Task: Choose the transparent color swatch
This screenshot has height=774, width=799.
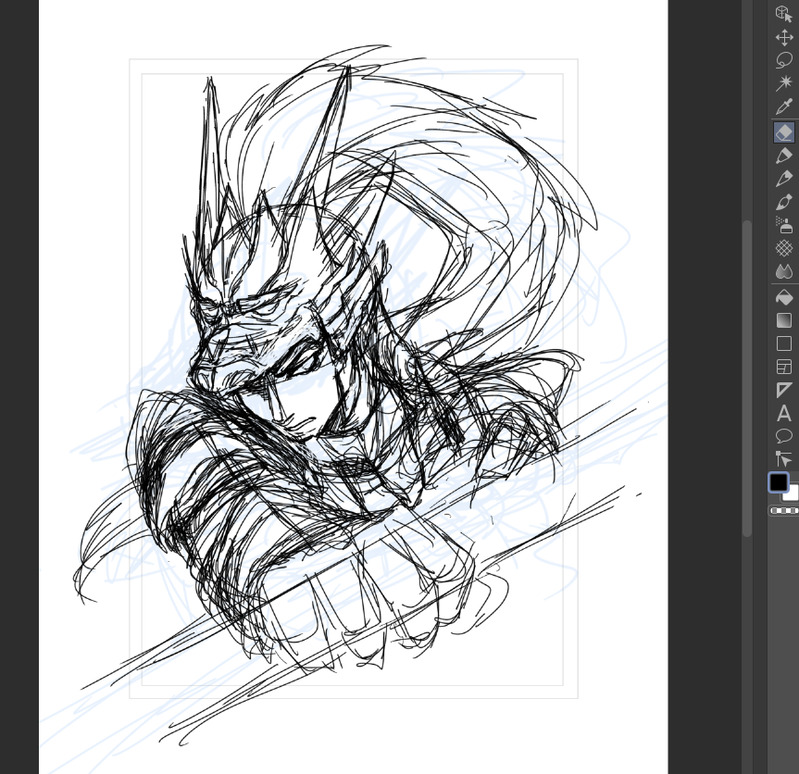Action: (x=784, y=511)
